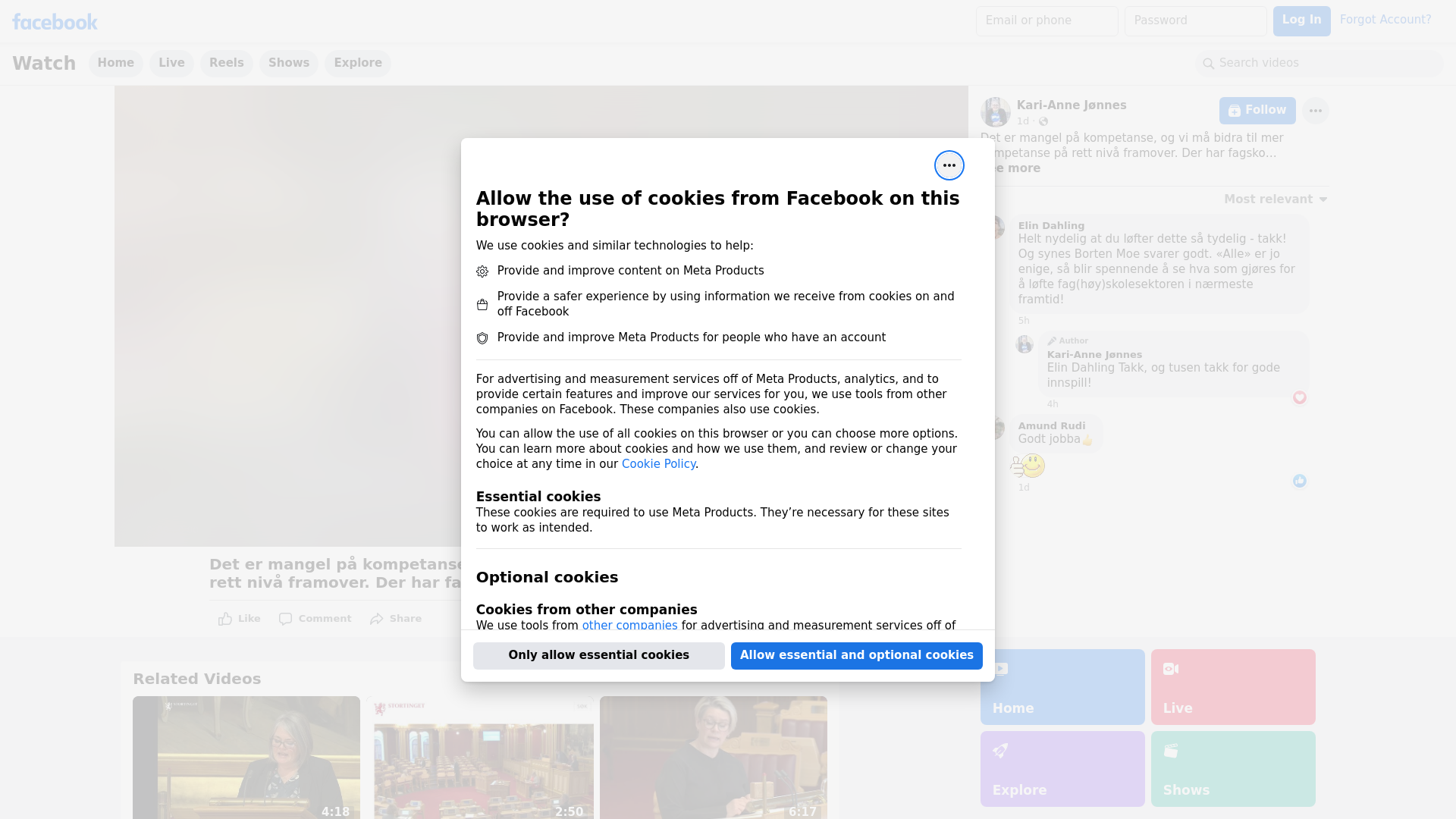1456x819 pixels.
Task: Click the 4h timestamp on author reply
Action: pos(1053,404)
